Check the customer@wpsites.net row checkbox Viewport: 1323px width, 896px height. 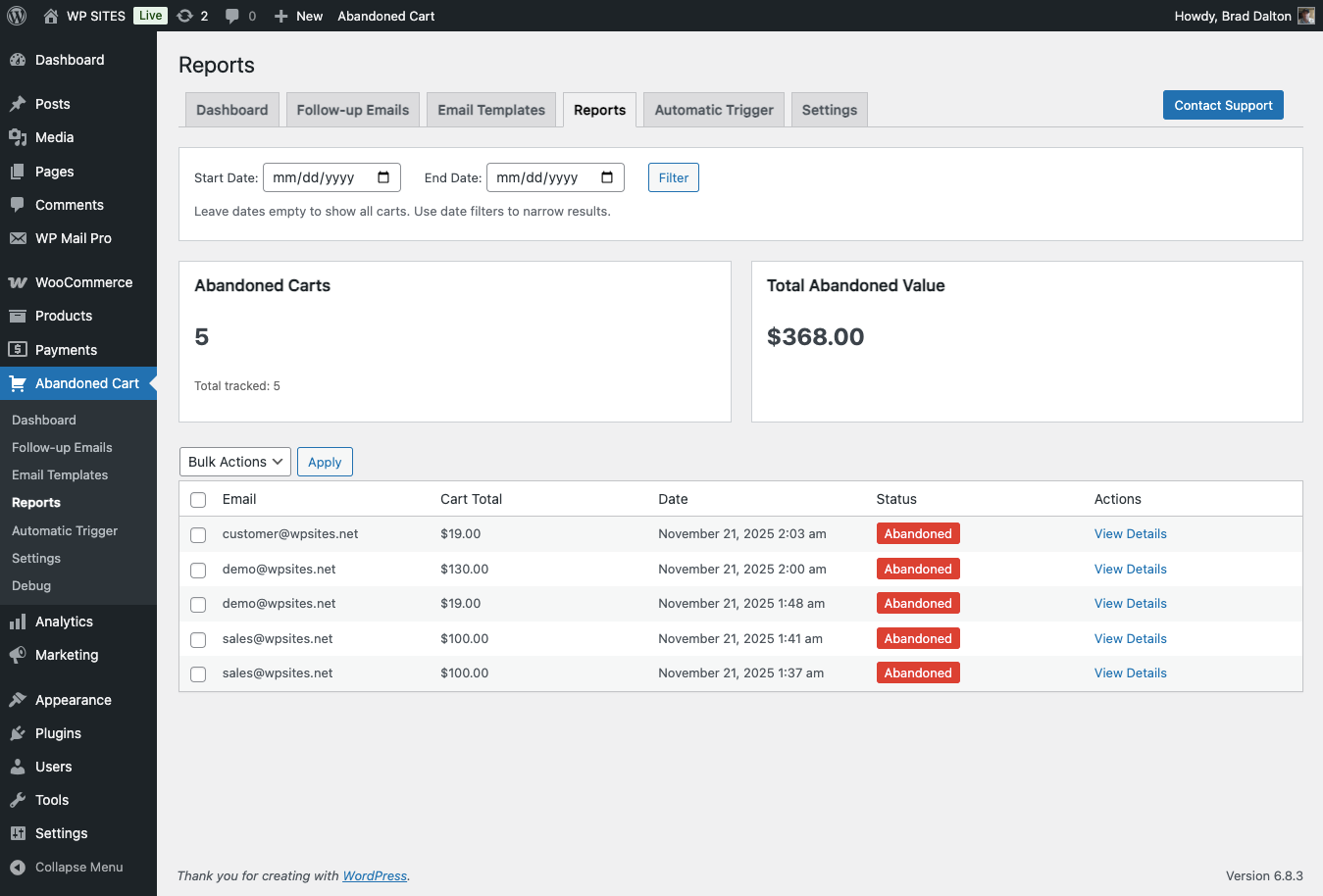(198, 535)
